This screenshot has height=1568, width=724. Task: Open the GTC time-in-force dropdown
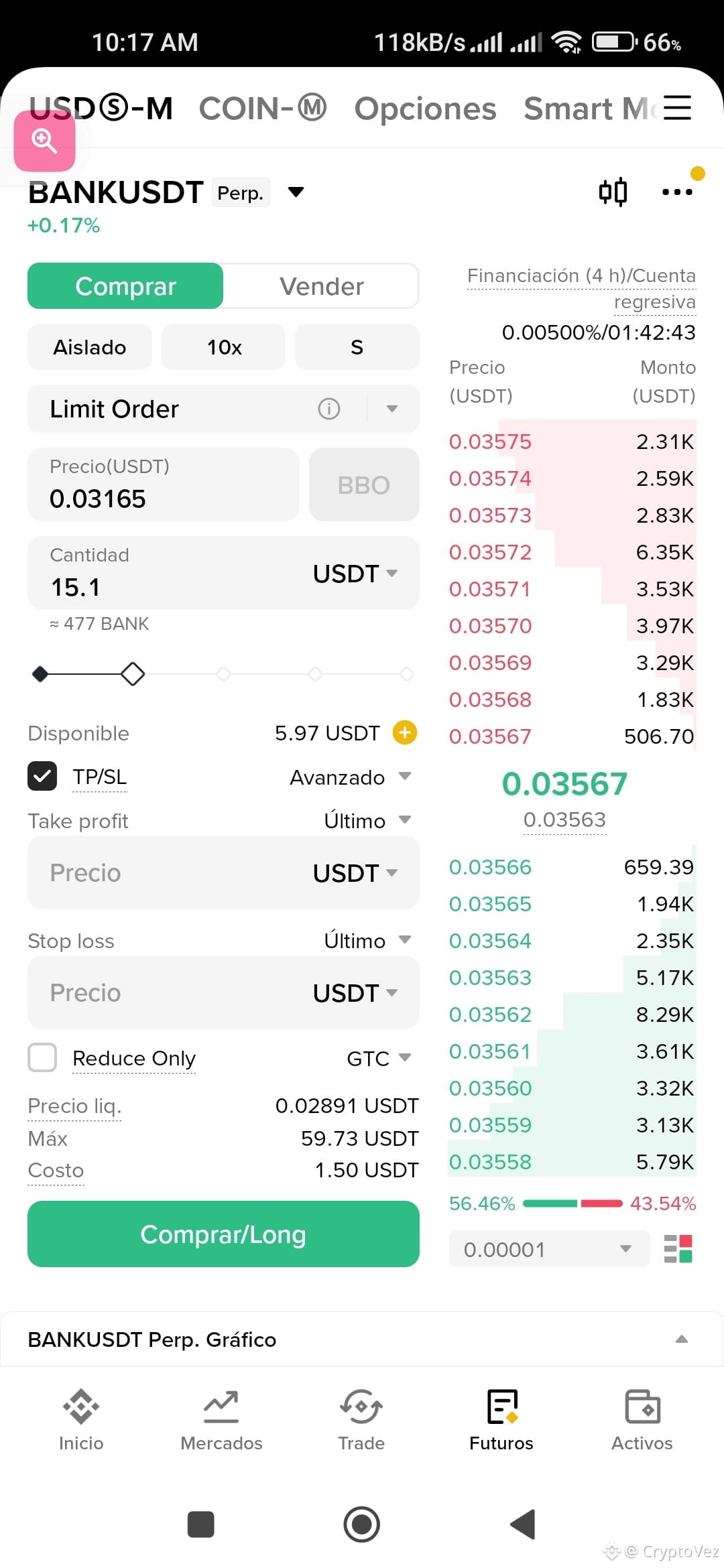pos(379,1058)
